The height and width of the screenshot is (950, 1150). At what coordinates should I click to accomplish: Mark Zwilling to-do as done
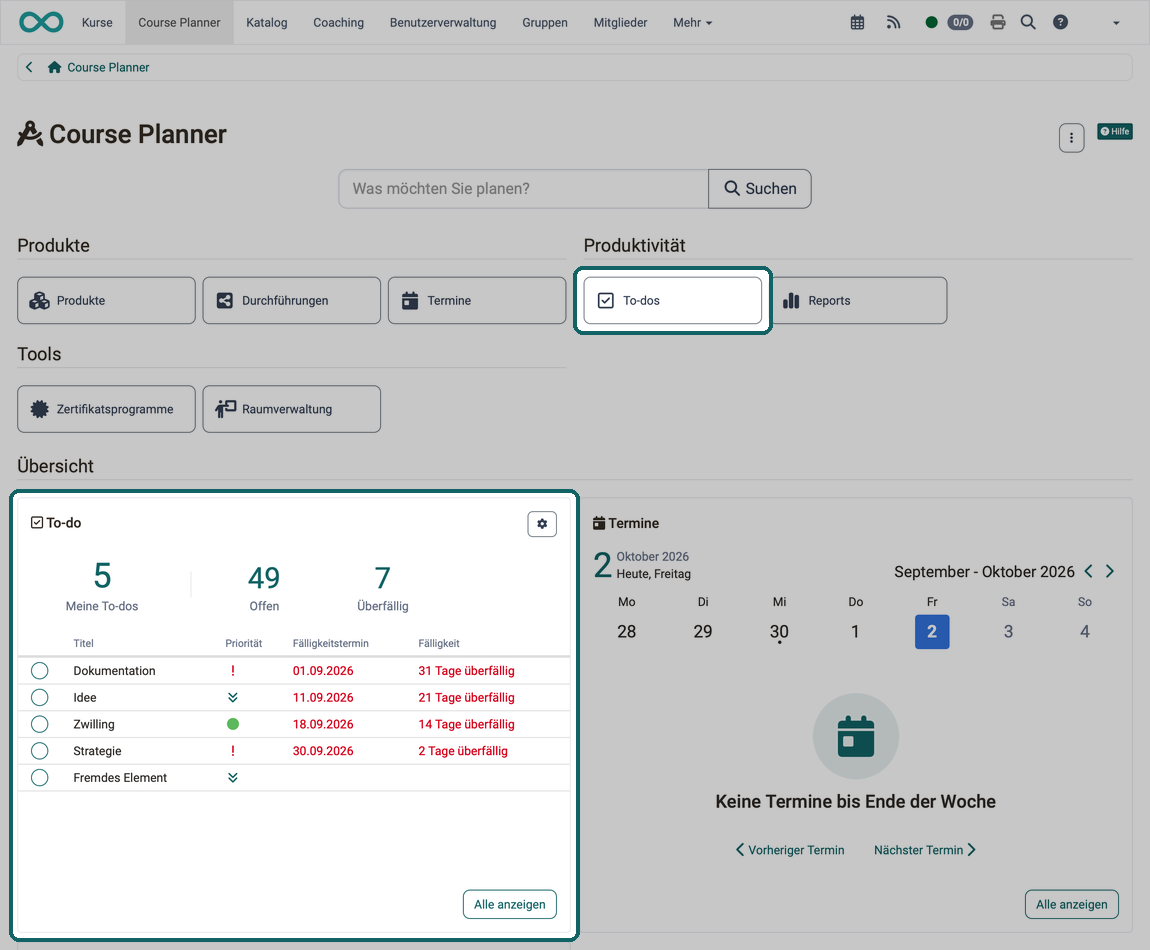[x=40, y=724]
